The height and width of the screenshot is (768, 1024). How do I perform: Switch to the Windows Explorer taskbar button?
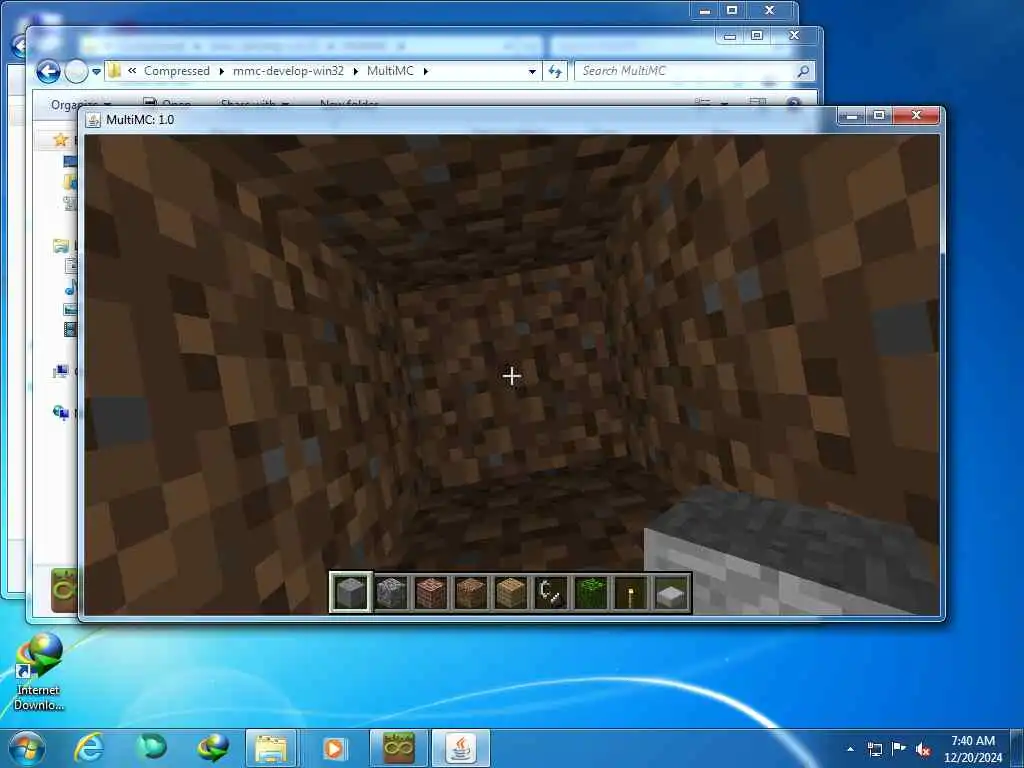pos(271,748)
